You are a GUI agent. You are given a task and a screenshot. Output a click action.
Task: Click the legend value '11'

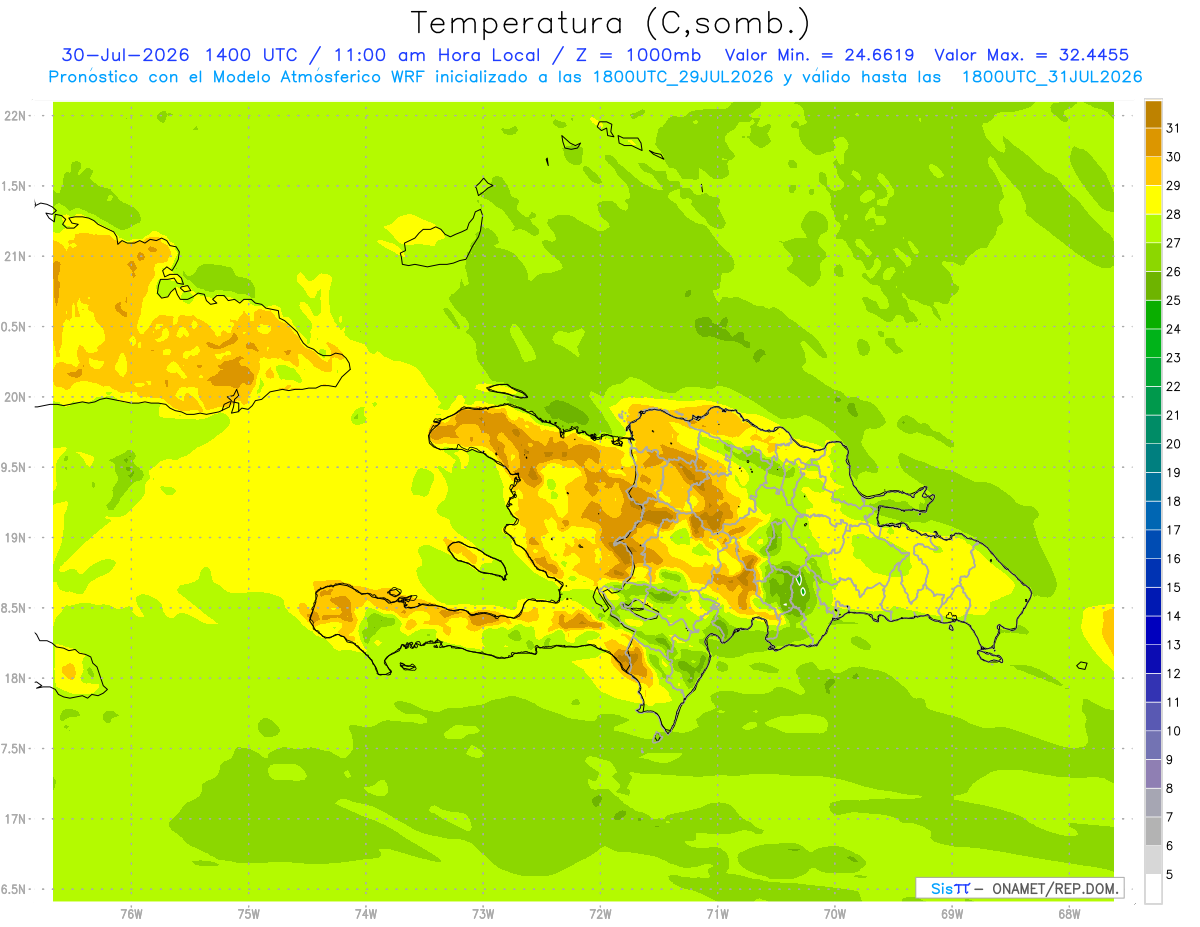point(1174,702)
